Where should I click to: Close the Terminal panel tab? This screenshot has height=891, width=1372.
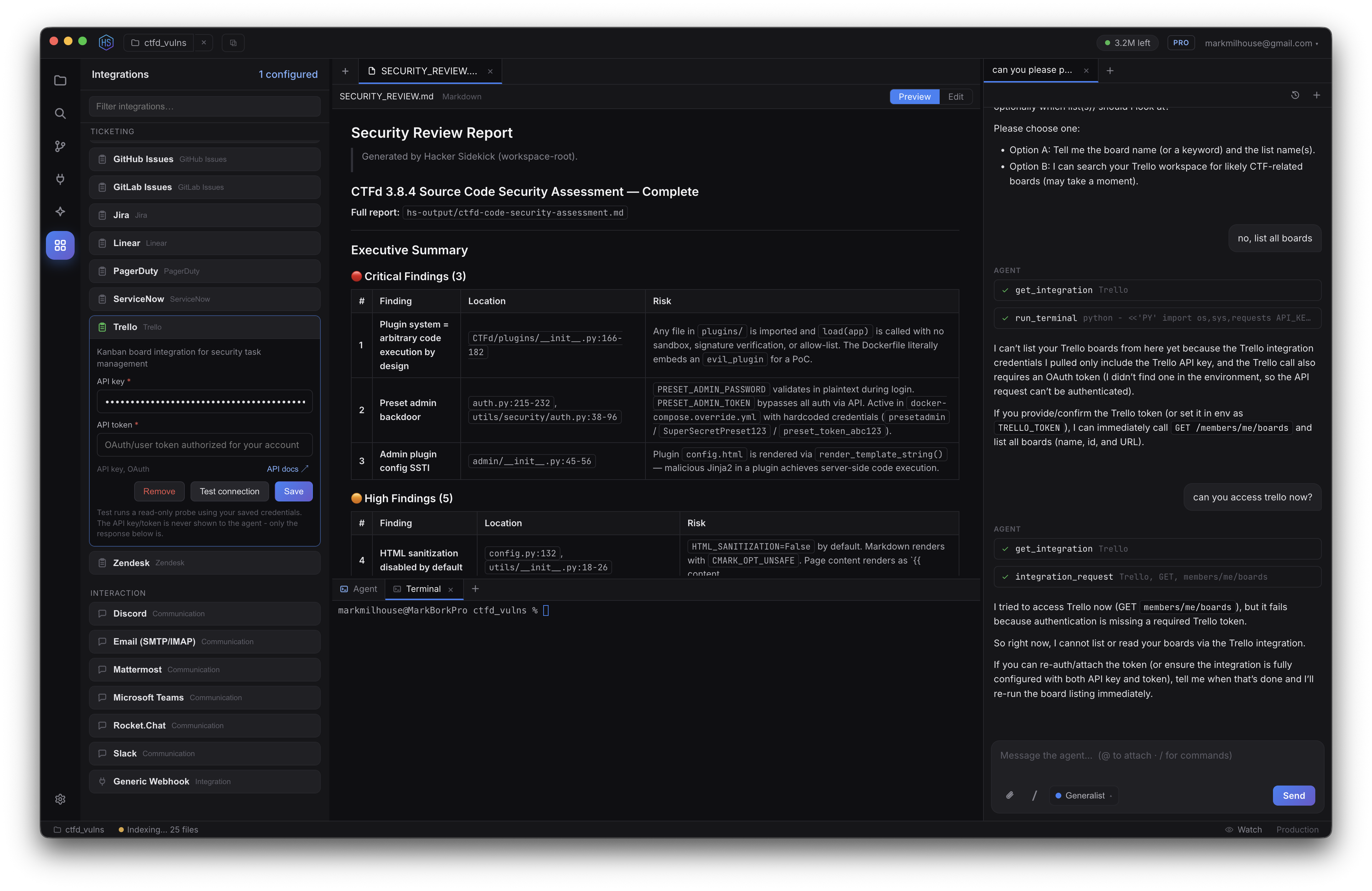[451, 590]
